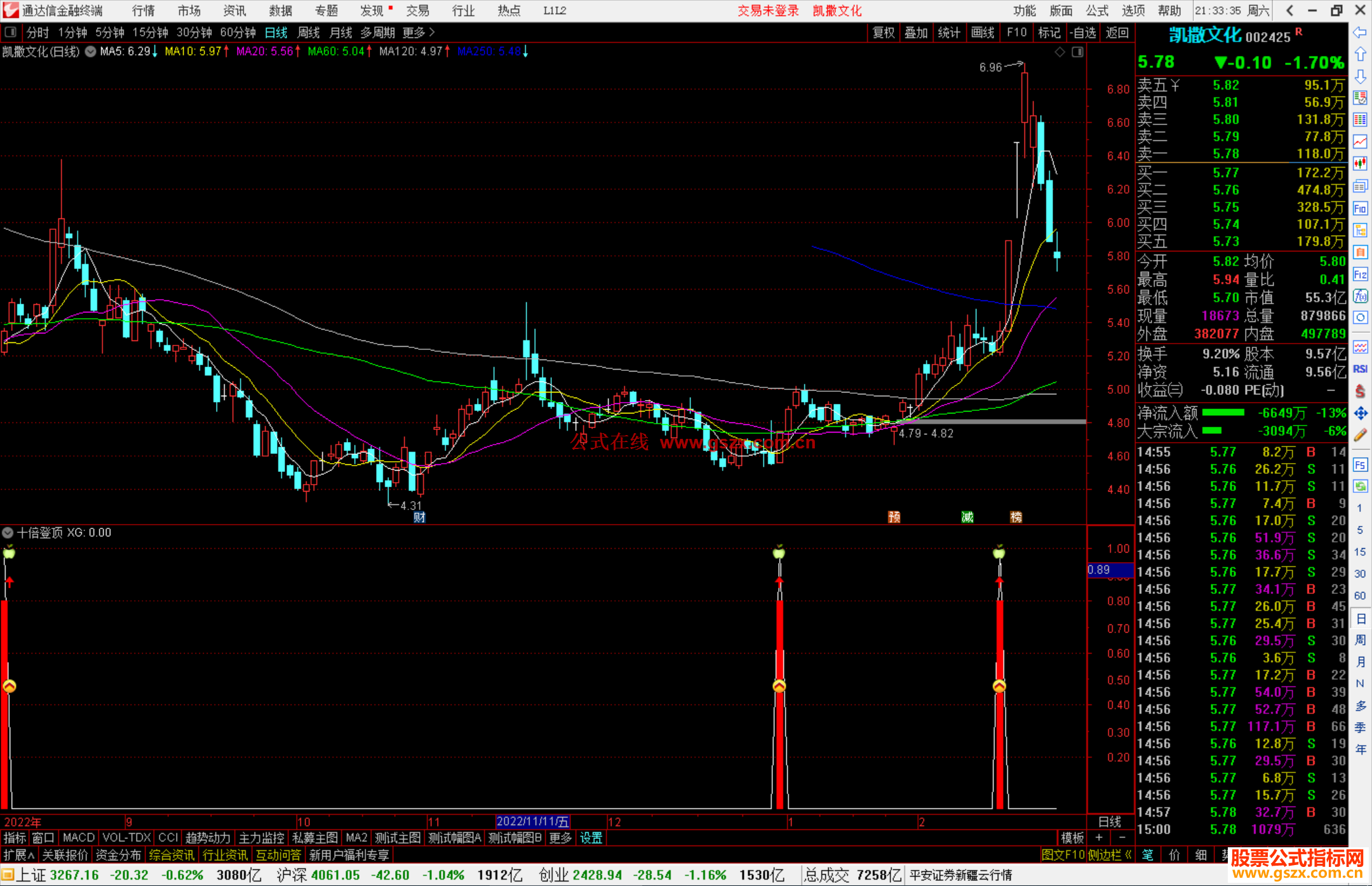Collapse the 侧边栏 sidebar with chevrons

coord(1110,855)
